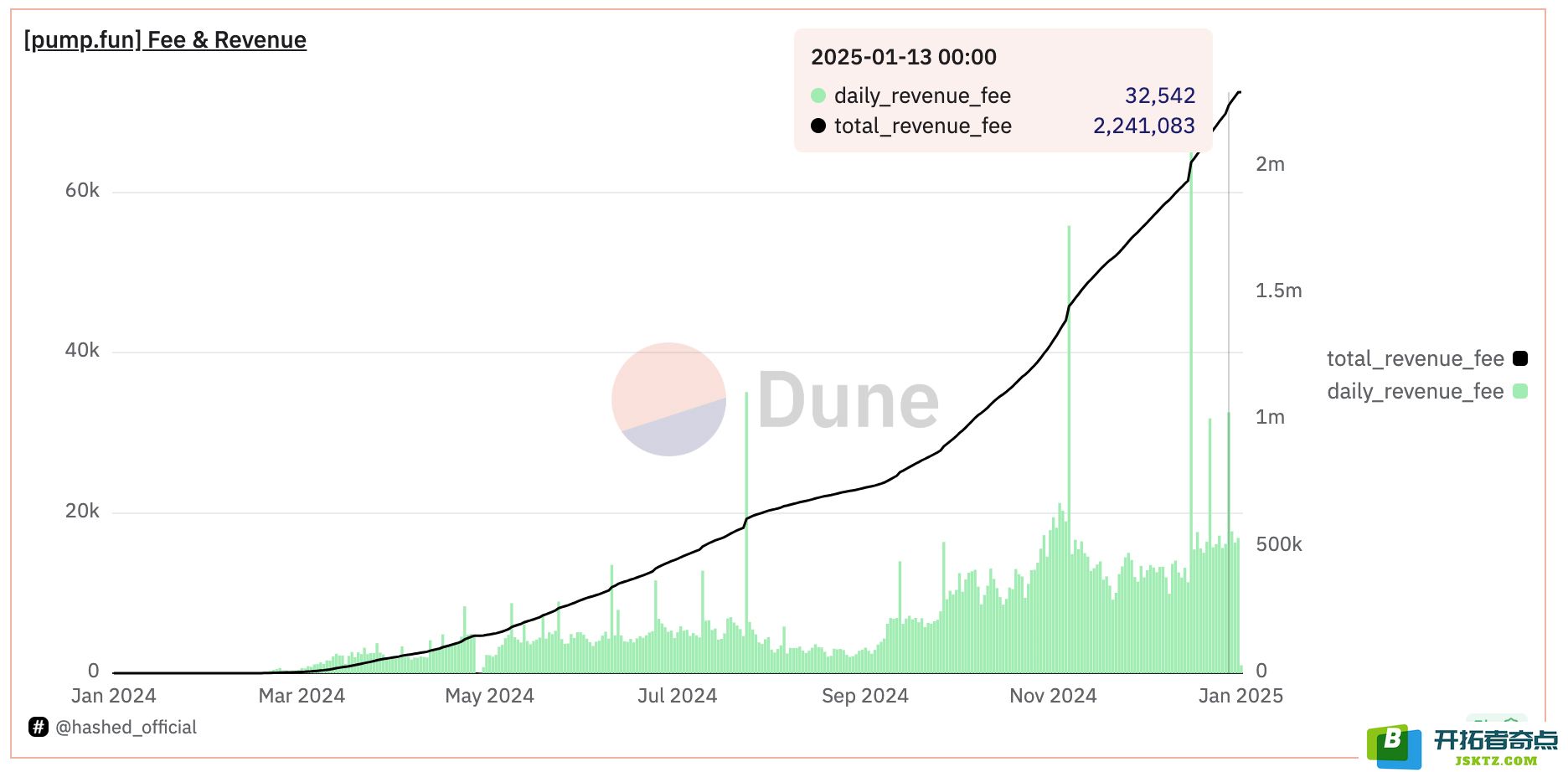Screen dimensions: 1568x772
Task: Click the Jul 2024 x-axis label
Action: [677, 696]
